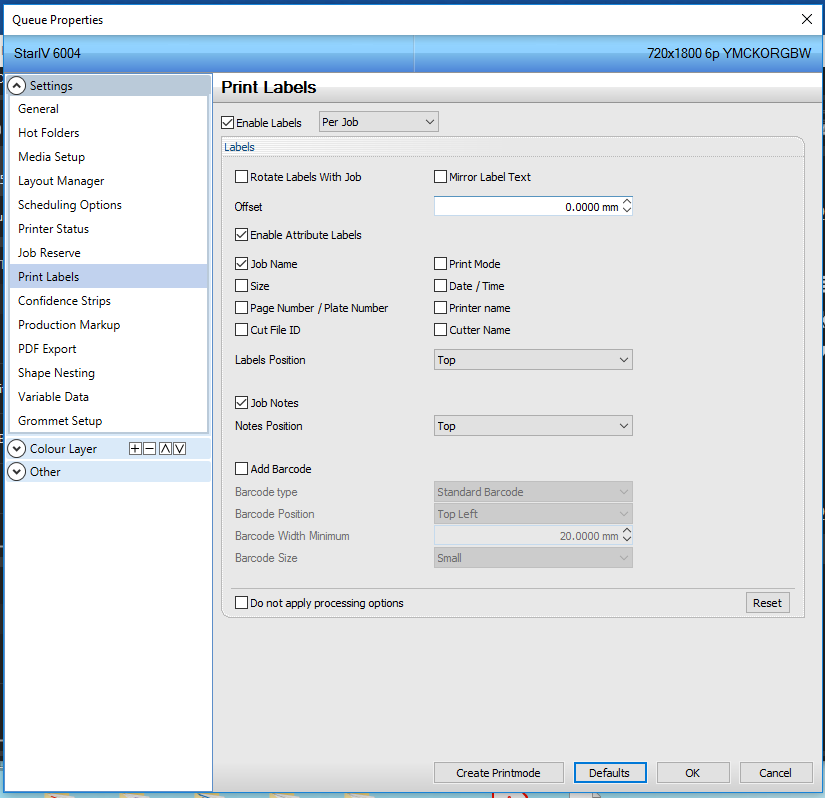Image resolution: width=825 pixels, height=798 pixels.
Task: Click the Offset value field
Action: [x=527, y=207]
